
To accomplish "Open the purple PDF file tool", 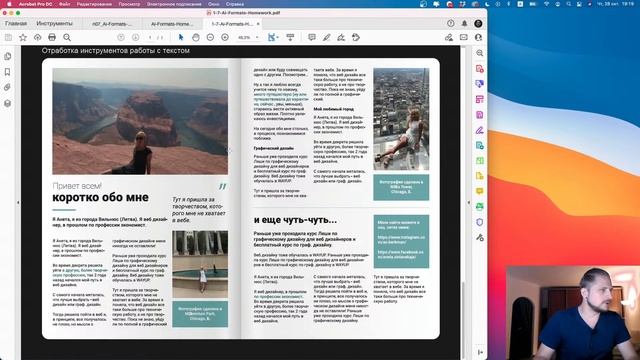I will coord(480,115).
